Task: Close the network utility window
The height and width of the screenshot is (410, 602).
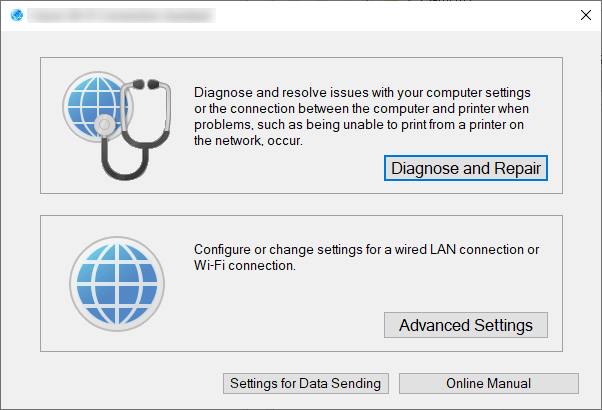Action: 584,15
